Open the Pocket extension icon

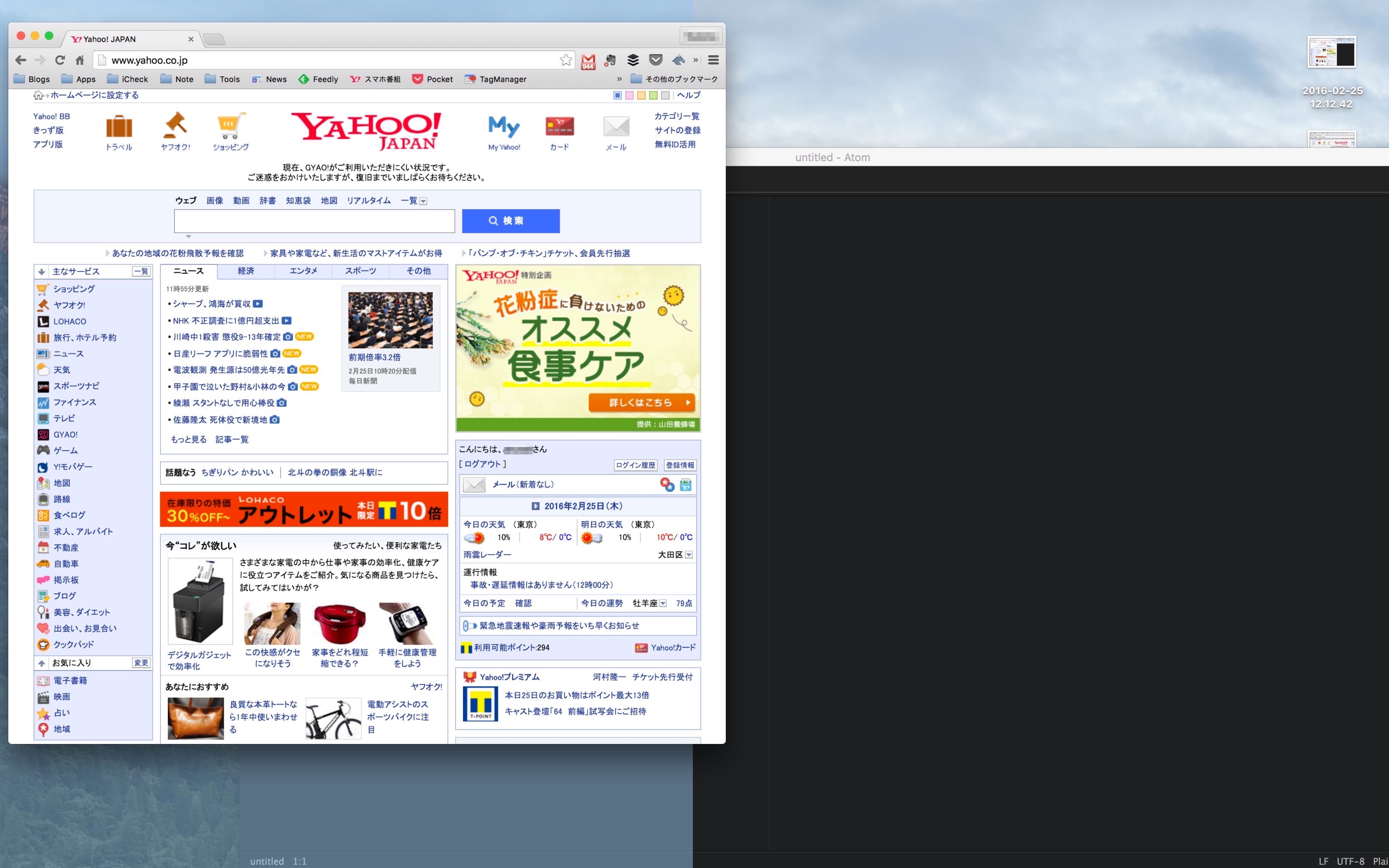(656, 60)
